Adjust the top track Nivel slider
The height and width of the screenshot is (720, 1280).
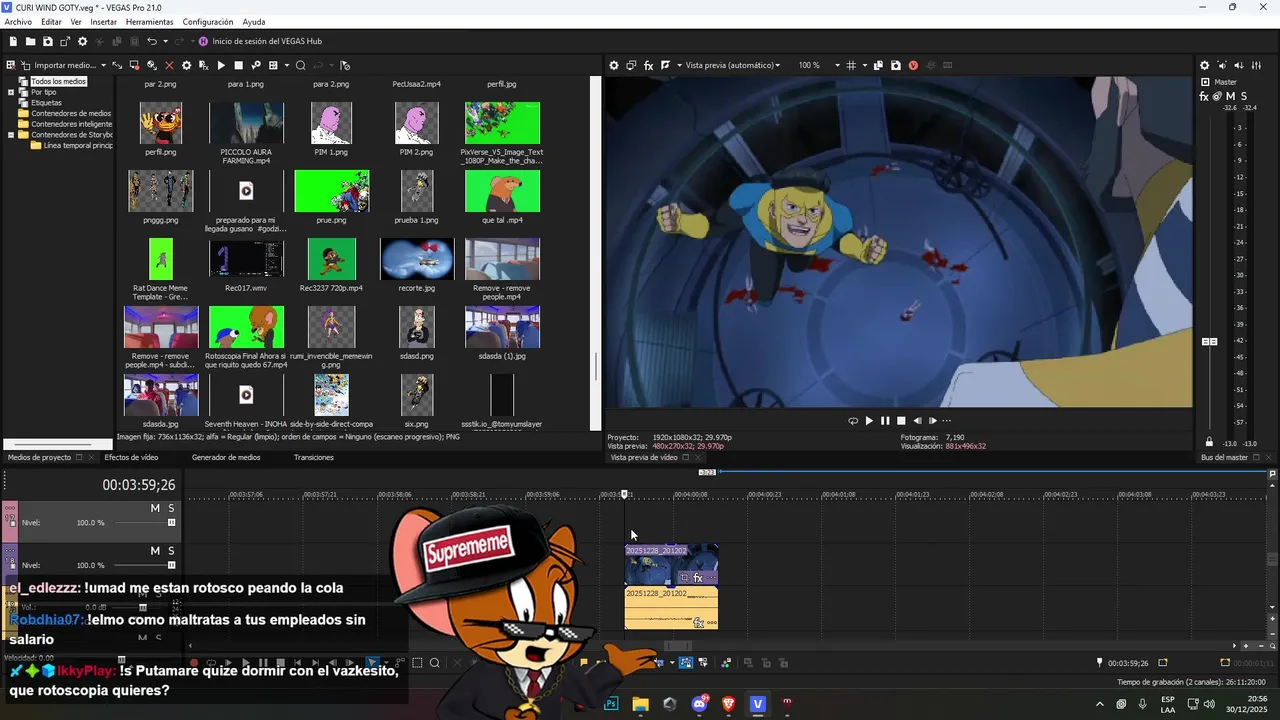point(171,522)
